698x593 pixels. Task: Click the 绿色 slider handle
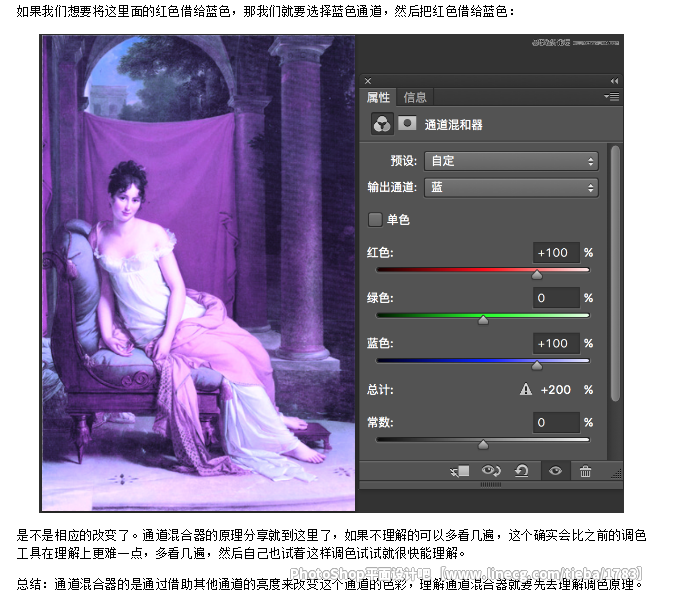coord(483,320)
